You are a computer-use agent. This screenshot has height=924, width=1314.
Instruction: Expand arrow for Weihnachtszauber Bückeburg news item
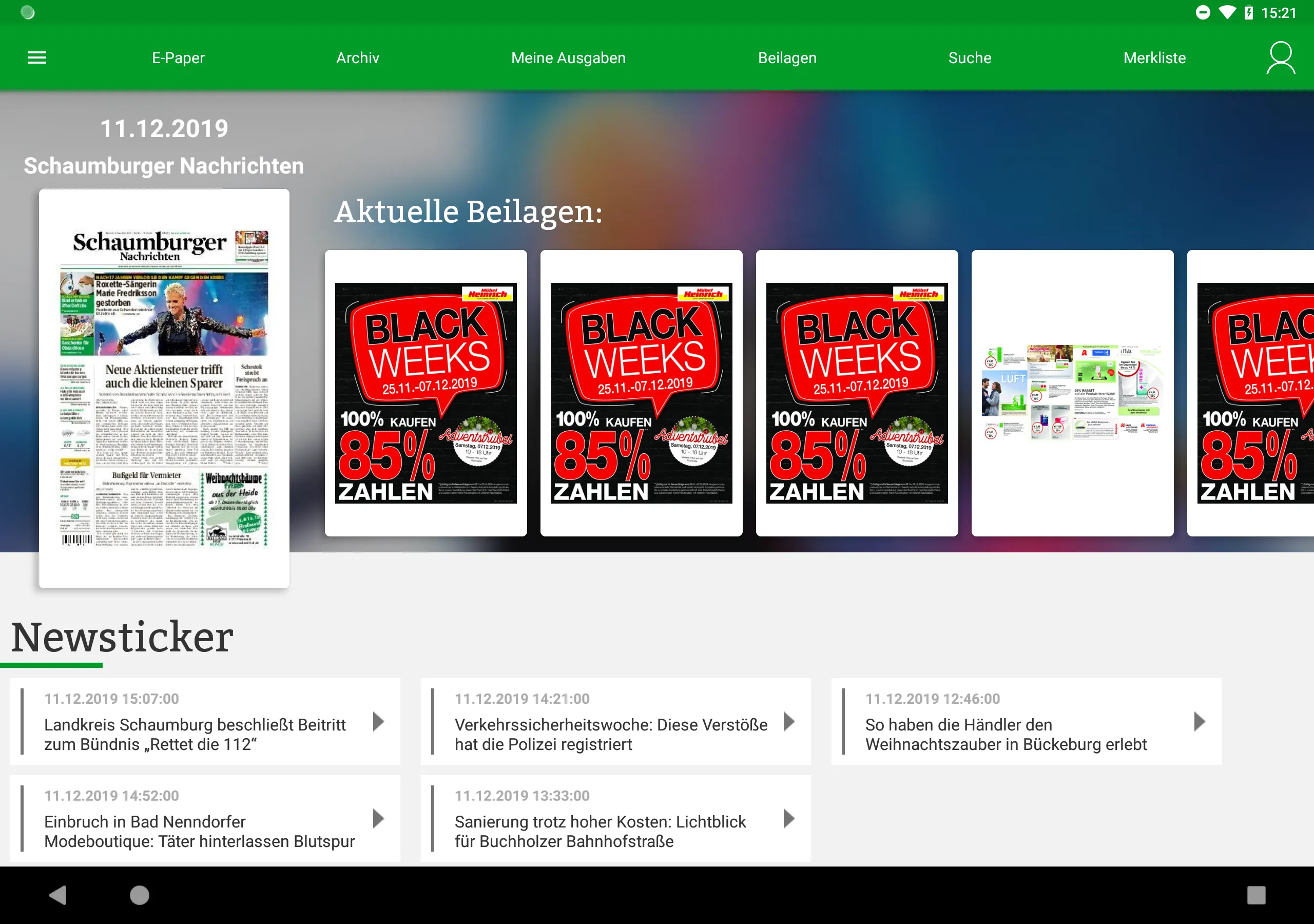click(x=1200, y=721)
